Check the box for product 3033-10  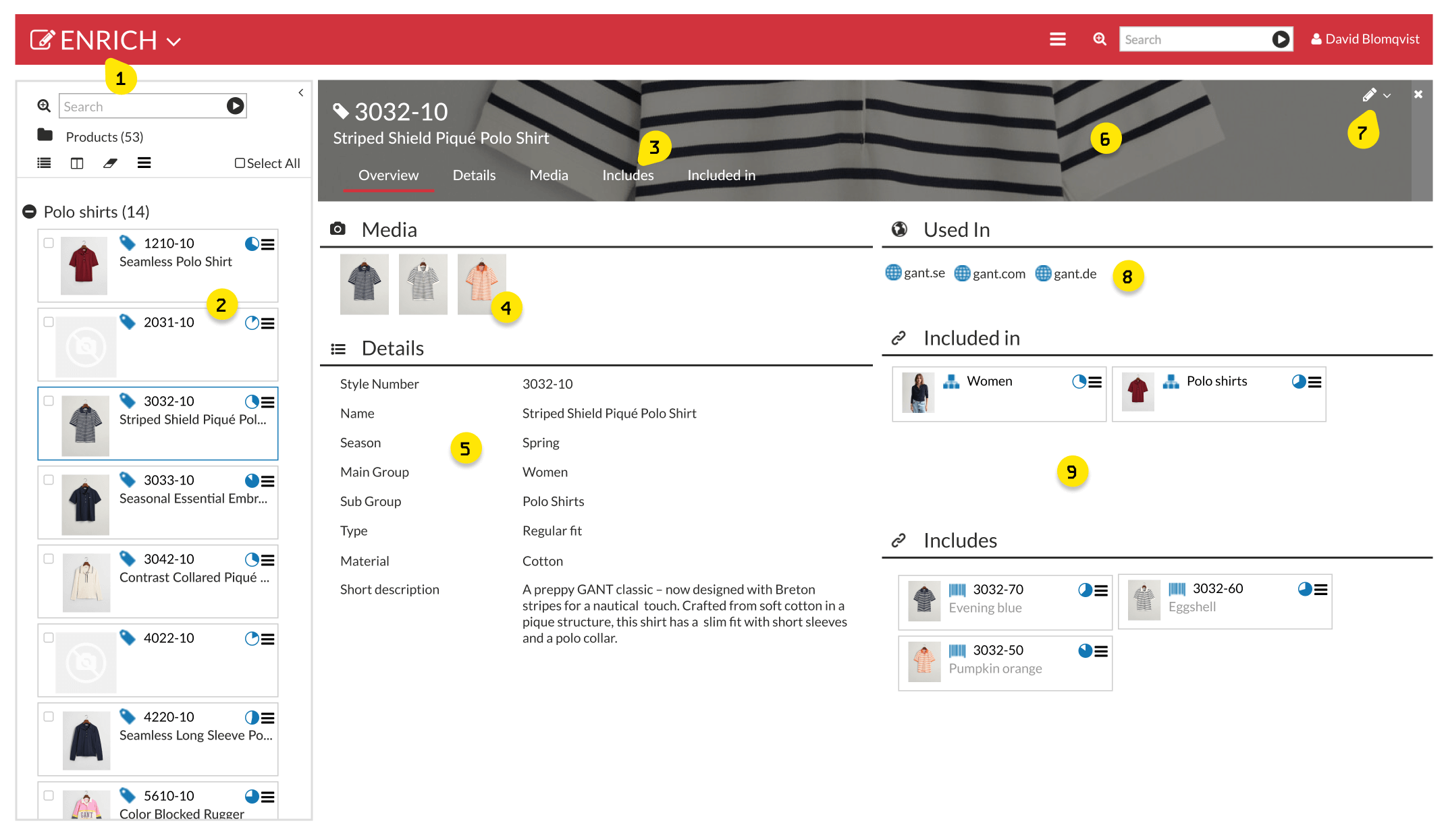[49, 480]
